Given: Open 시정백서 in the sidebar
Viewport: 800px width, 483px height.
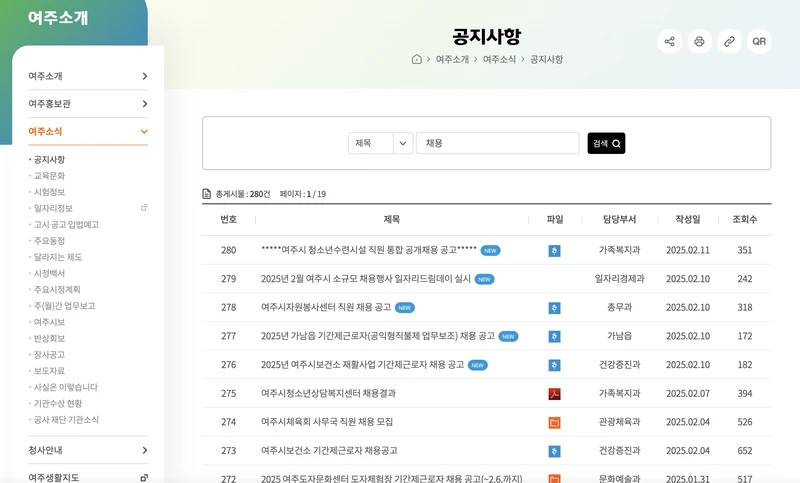Looking at the screenshot, I should tap(49, 273).
